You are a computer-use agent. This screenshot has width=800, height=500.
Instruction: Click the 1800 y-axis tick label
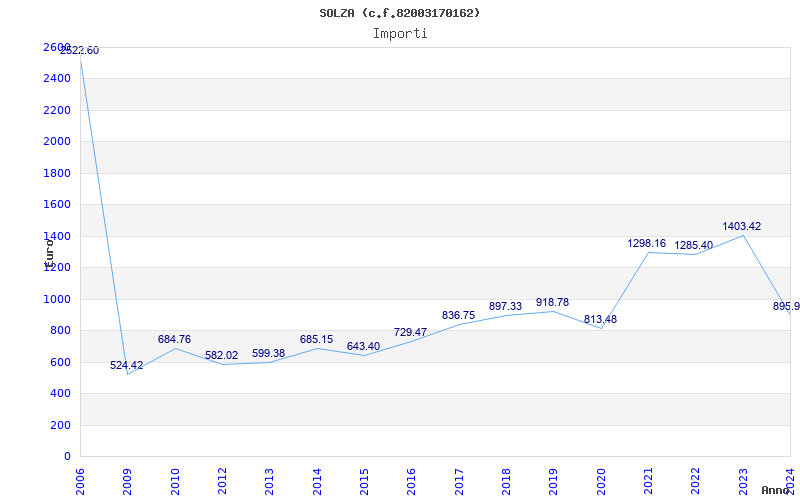(57, 173)
